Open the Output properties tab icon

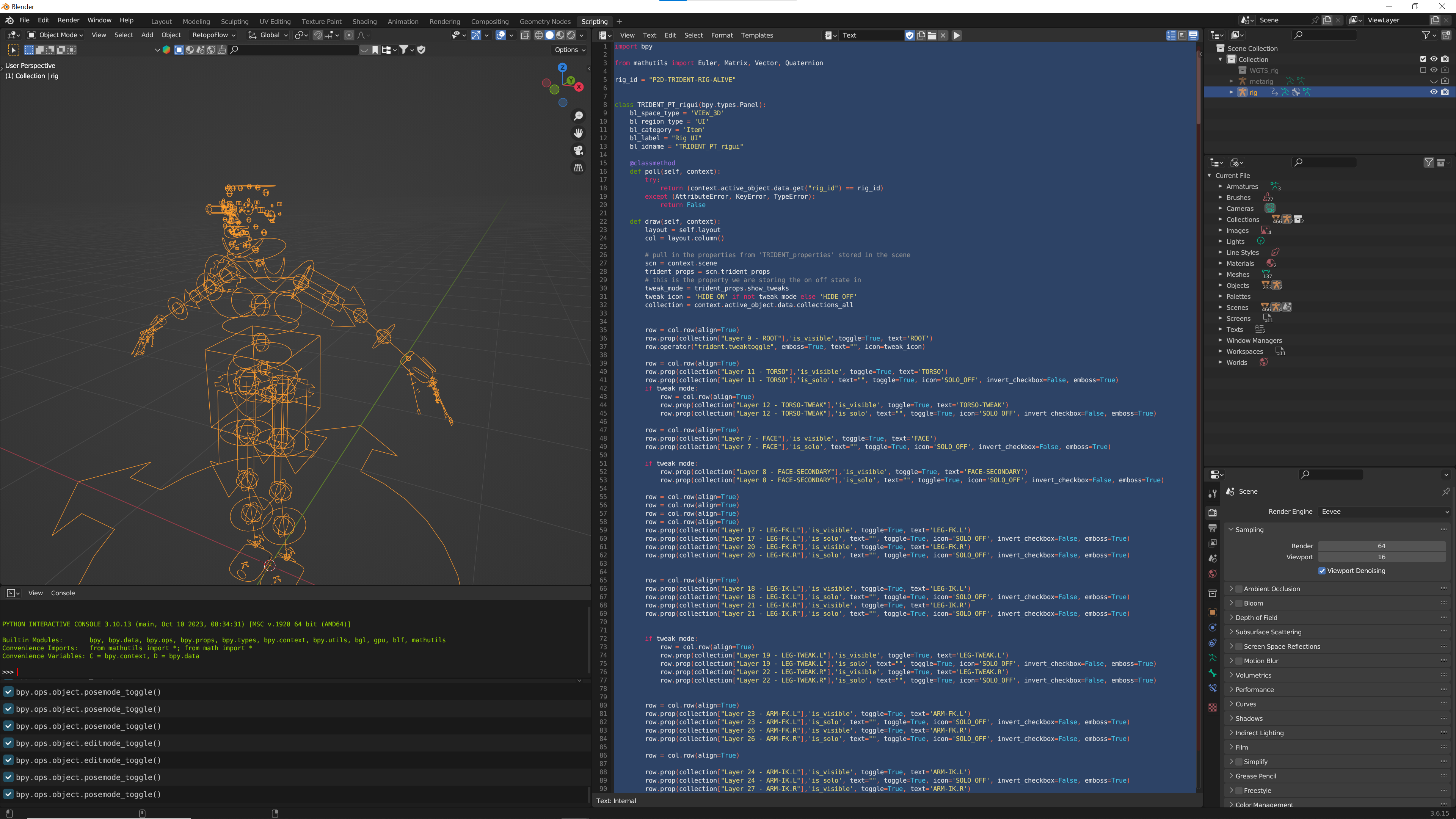click(x=1213, y=528)
